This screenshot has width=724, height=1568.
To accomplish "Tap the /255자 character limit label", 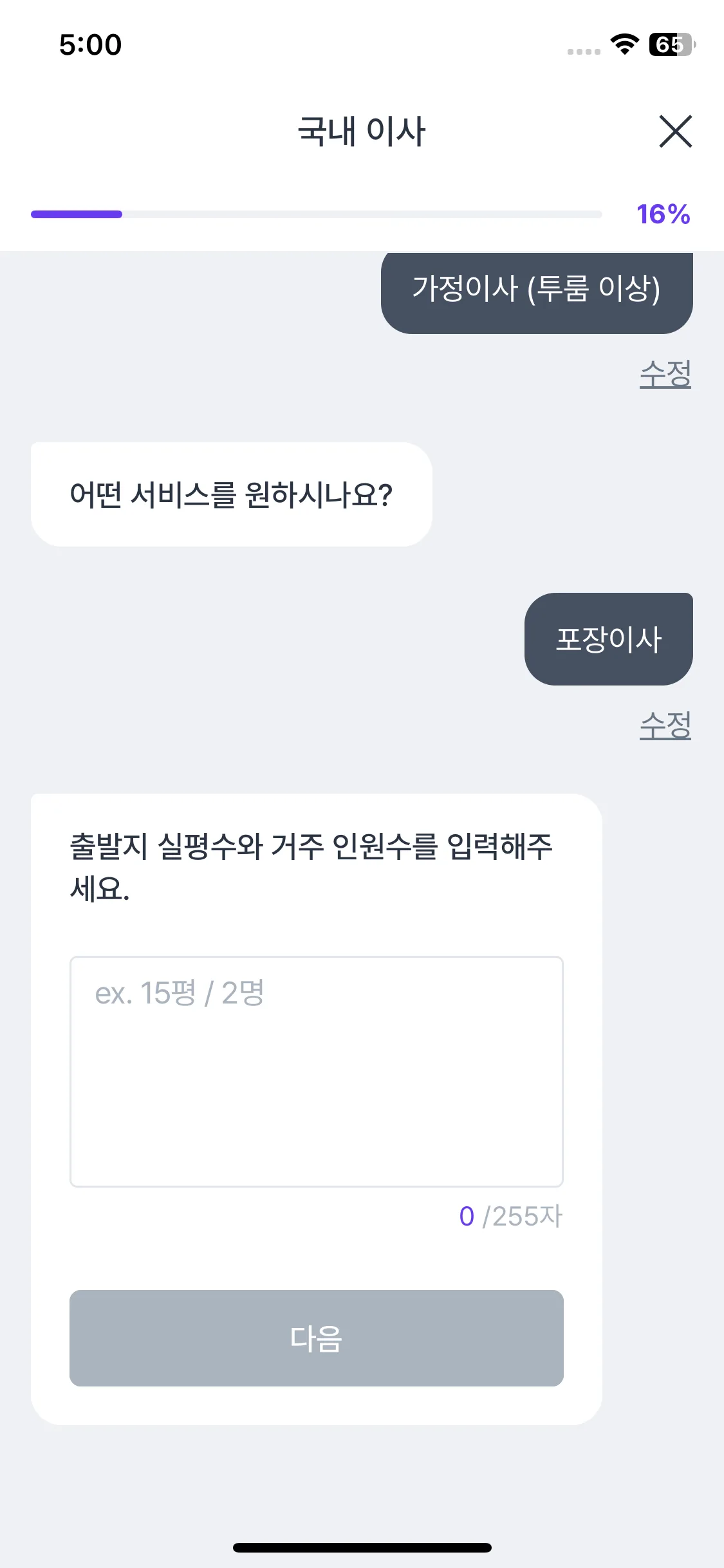I will pyautogui.click(x=523, y=1217).
